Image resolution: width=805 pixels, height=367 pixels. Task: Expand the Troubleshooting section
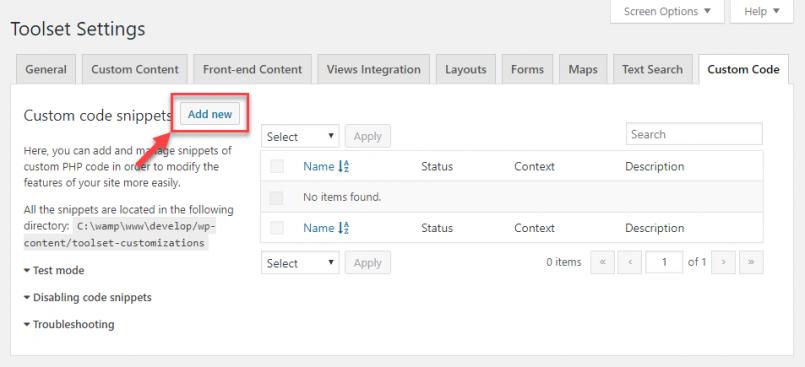[x=69, y=324]
